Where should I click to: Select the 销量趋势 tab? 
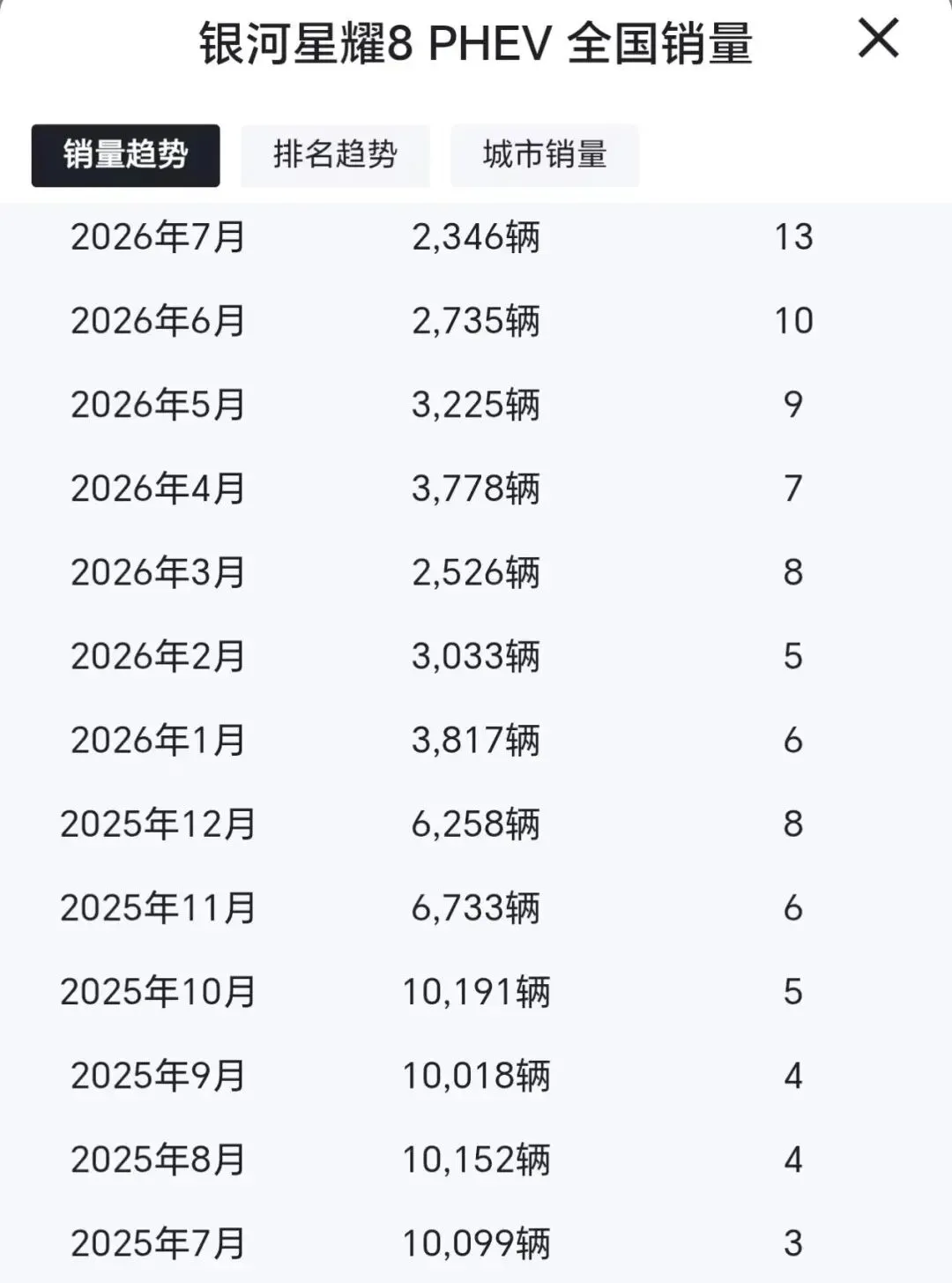click(125, 155)
